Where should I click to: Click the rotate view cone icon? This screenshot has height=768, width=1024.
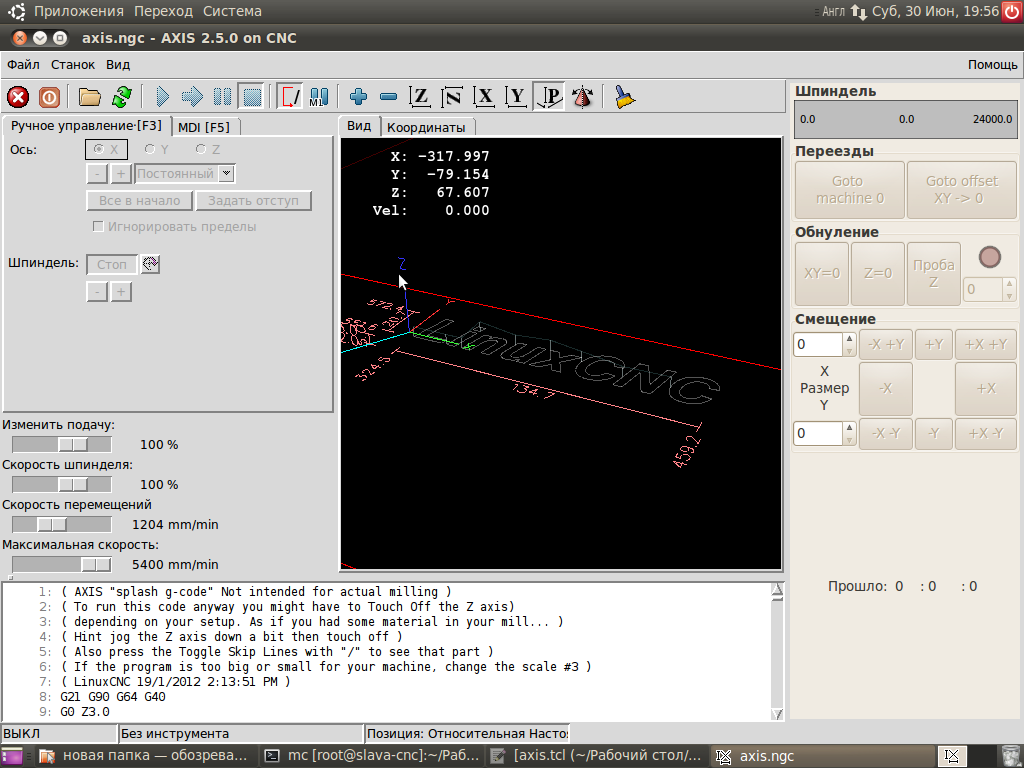[x=582, y=97]
